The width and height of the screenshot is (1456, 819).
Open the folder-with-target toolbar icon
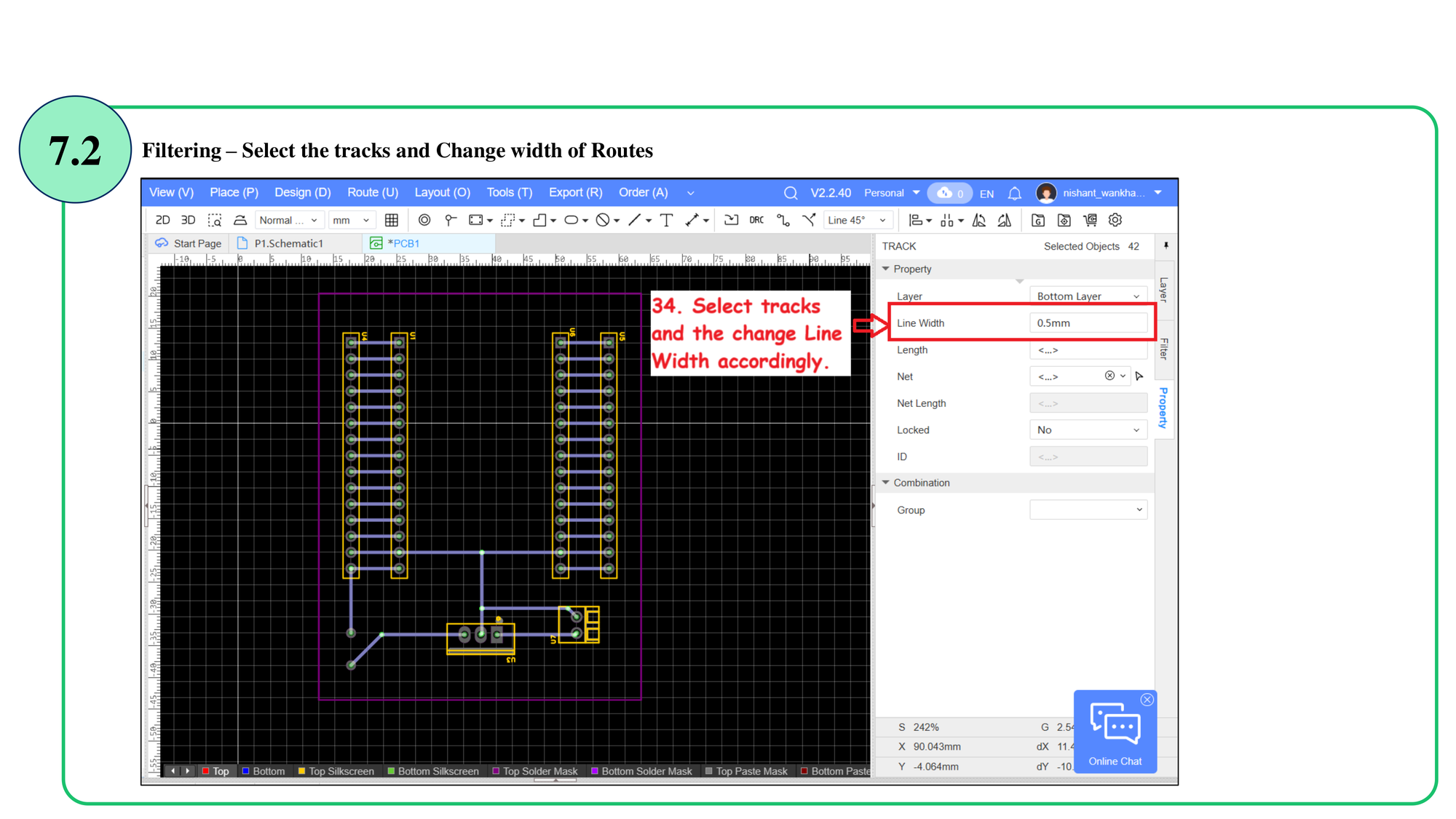click(x=1064, y=220)
